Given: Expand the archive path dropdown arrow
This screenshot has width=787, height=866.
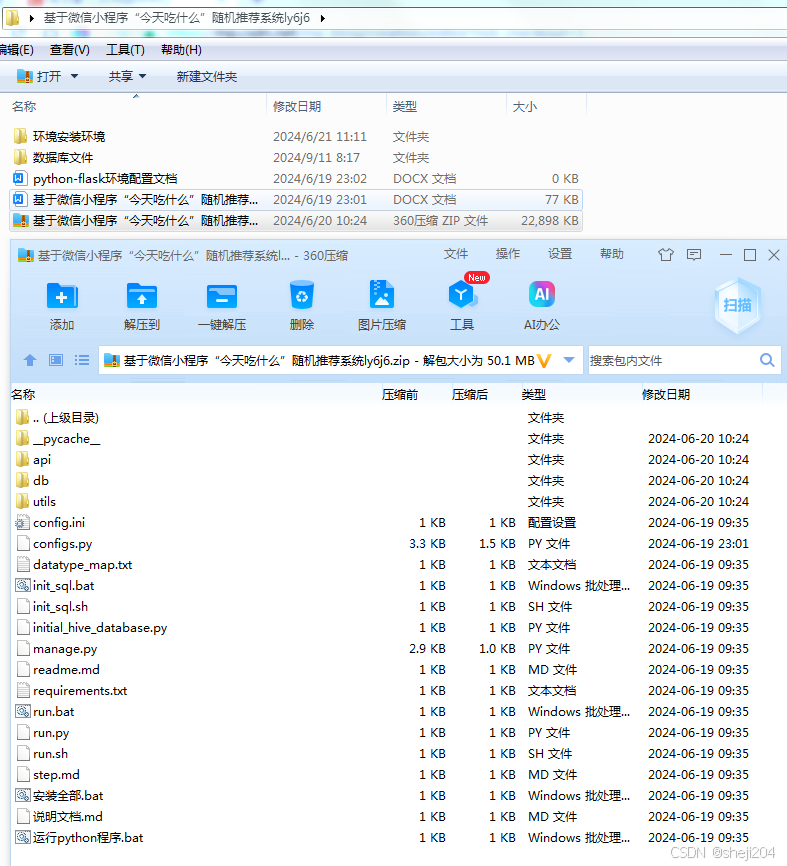Looking at the screenshot, I should pyautogui.click(x=569, y=360).
